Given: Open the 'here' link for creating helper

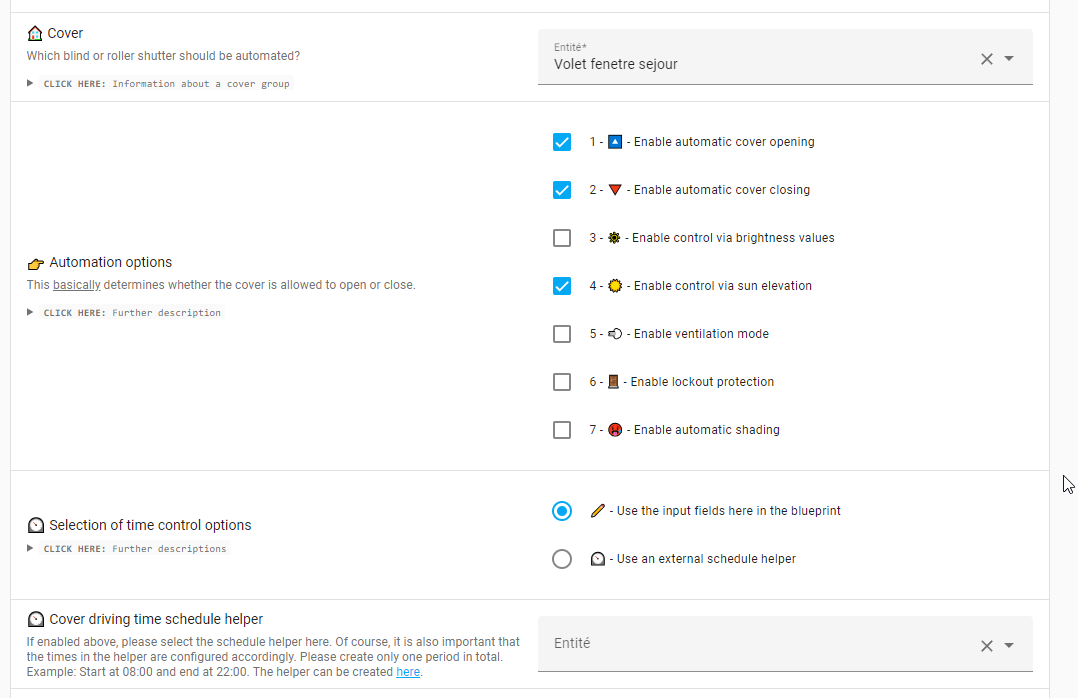Looking at the screenshot, I should [408, 672].
